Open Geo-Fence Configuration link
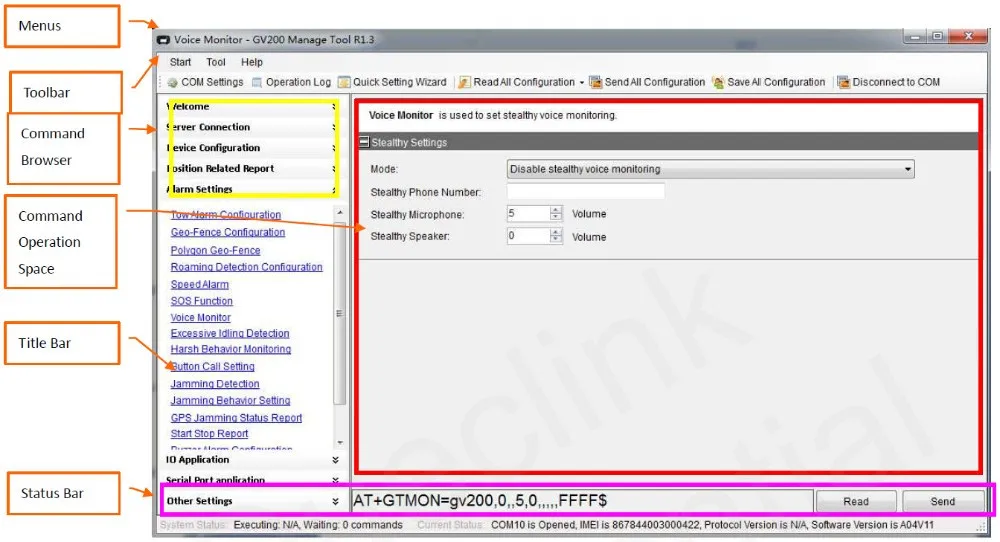 (x=228, y=232)
